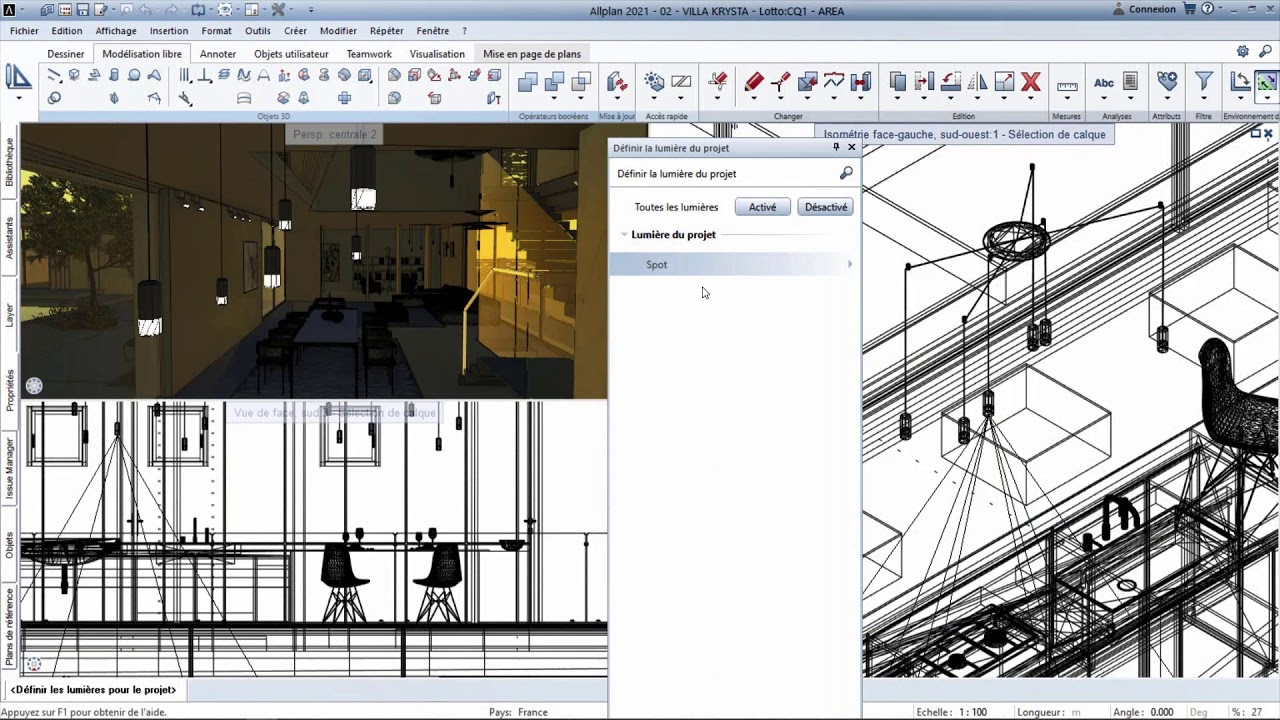Click the Pays France status bar entry
Viewport: 1280px width, 720px height.
click(x=518, y=712)
